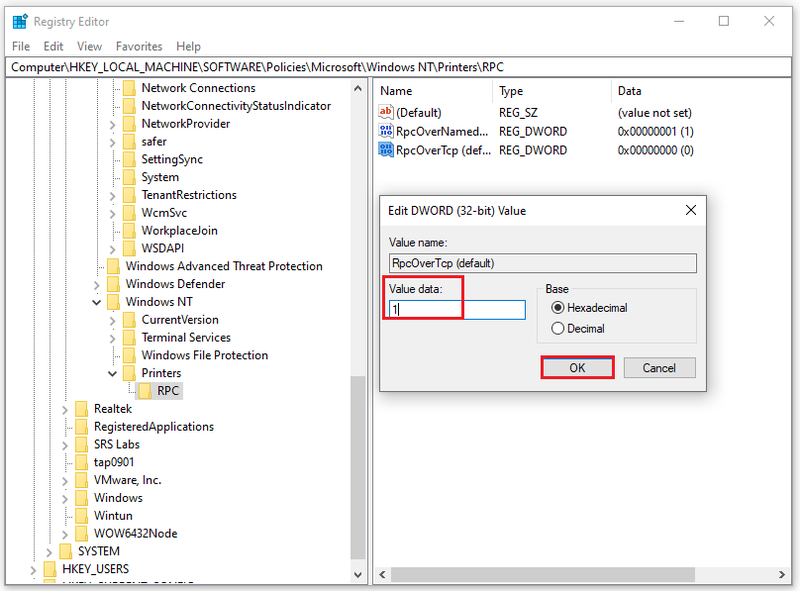Screen dimensions: 800x591
Task: Click the Windows File Protection folder icon
Action: [130, 355]
